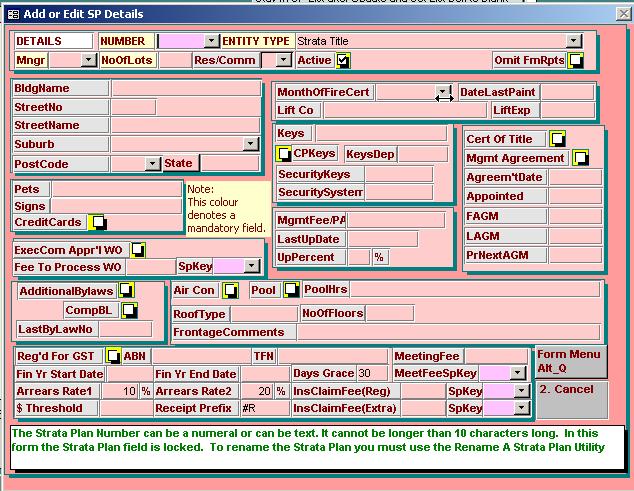Open the MeetFeeSpKey dropdown
The image size is (634, 491).
(x=518, y=373)
